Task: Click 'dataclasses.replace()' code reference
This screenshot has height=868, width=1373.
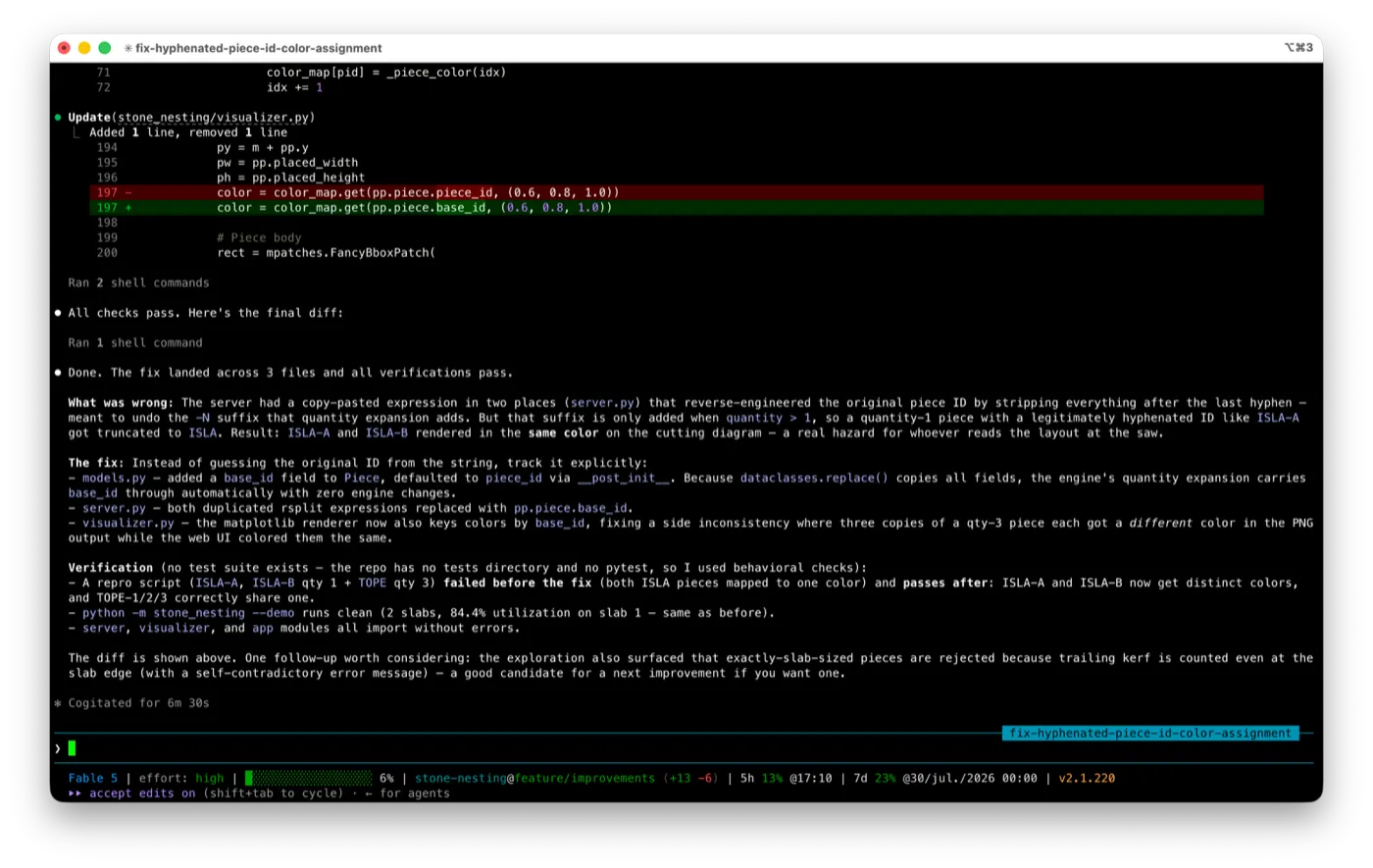Action: click(814, 478)
